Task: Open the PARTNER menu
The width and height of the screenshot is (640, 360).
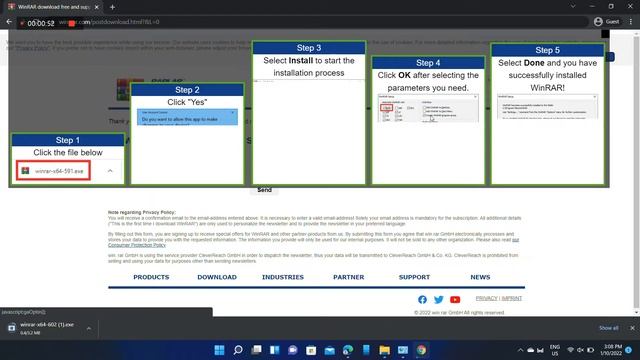Action: [349, 277]
